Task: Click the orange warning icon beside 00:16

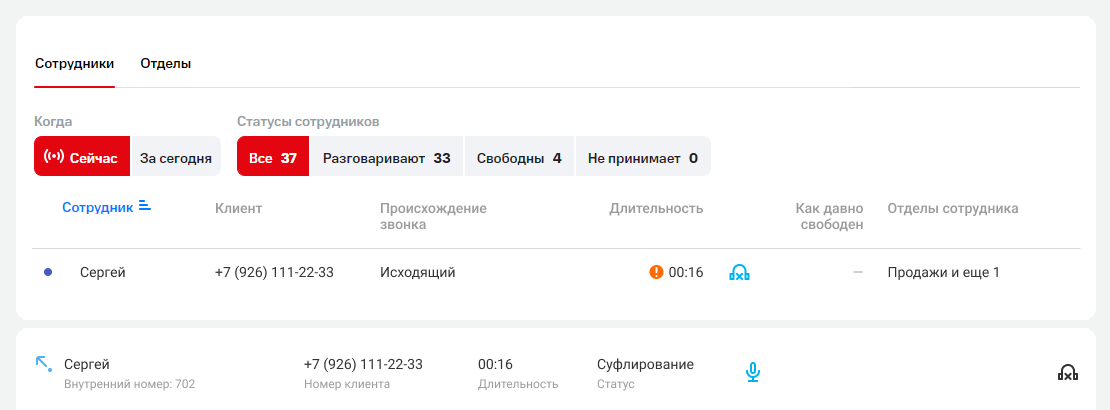Action: 656,272
